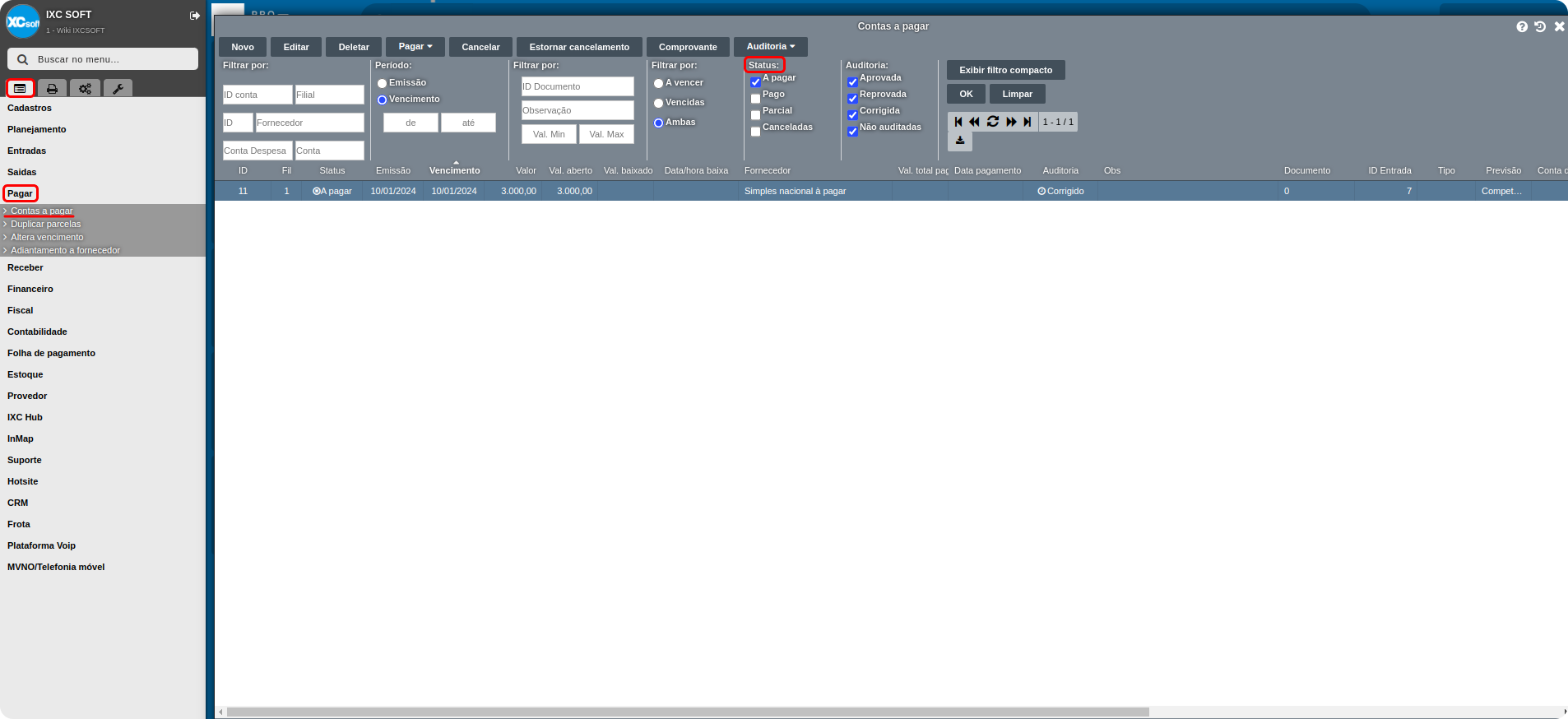This screenshot has width=1568, height=719.
Task: Open the Auditoria dropdown button
Action: click(771, 47)
